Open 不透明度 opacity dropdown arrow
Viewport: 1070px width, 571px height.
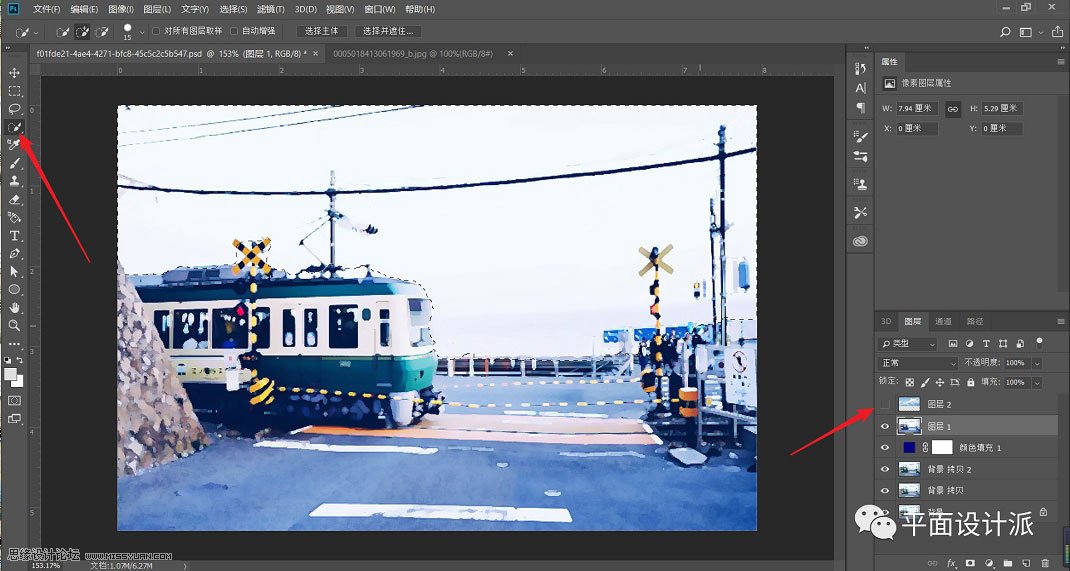pyautogui.click(x=1038, y=363)
